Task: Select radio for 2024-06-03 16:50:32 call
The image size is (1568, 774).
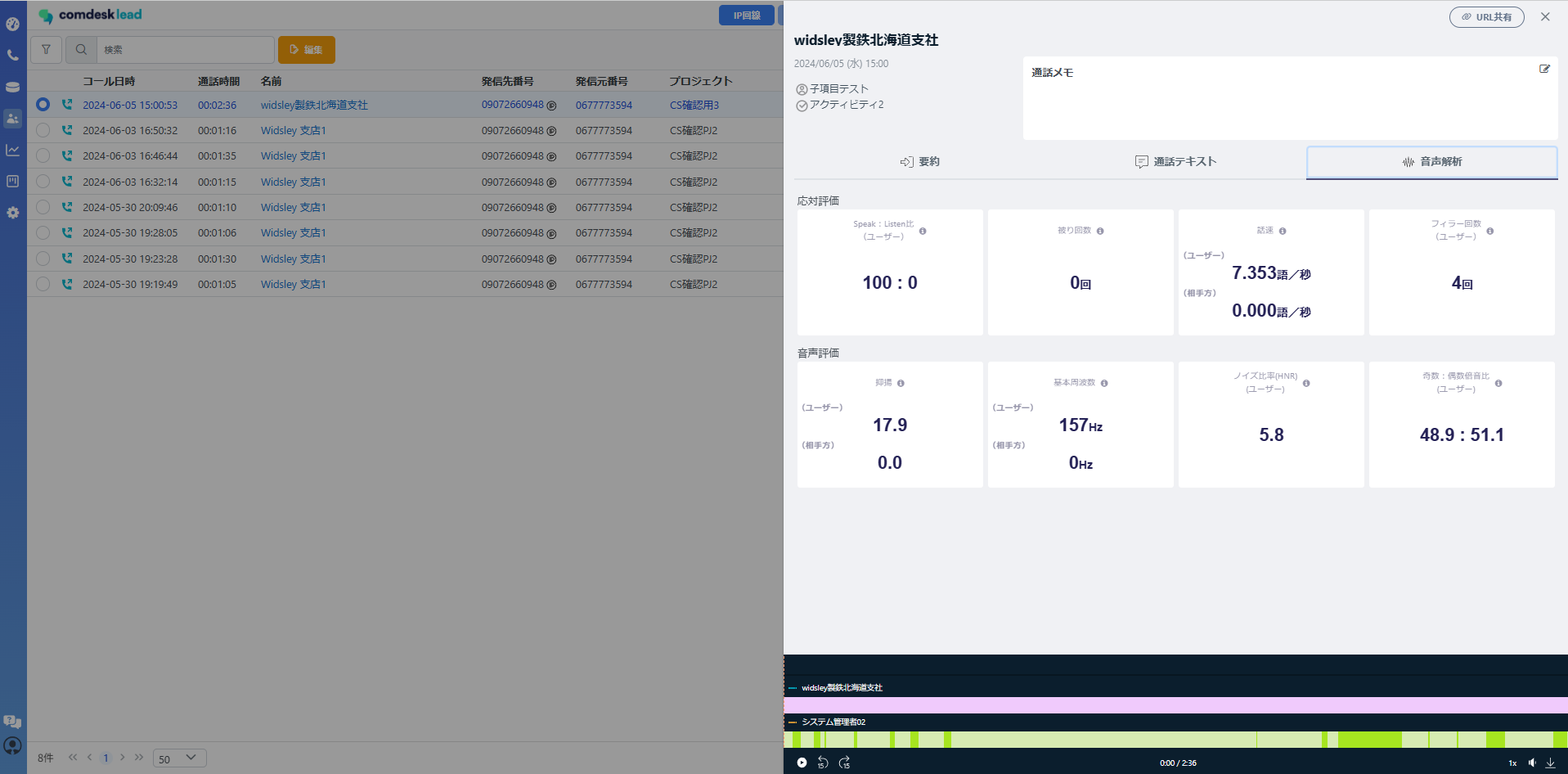Action: [43, 130]
